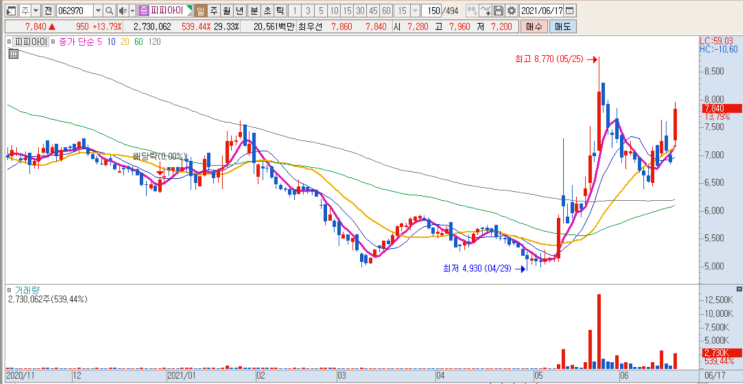Click the magnifier stock search icon
Viewport: 743px width, 384px height.
(109, 10)
